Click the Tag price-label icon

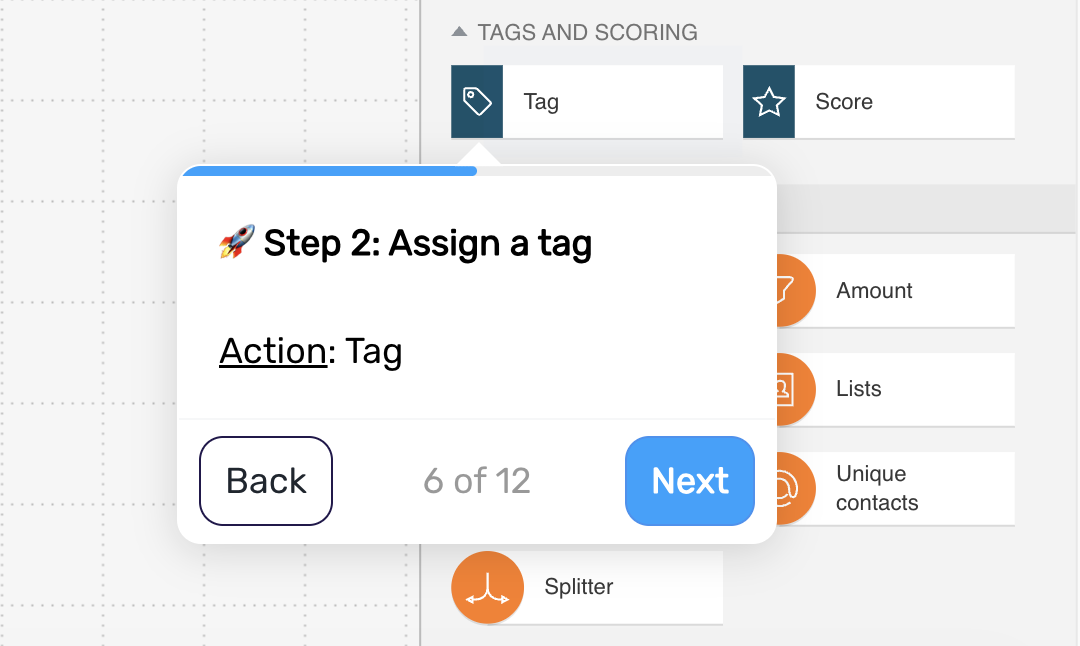click(477, 102)
